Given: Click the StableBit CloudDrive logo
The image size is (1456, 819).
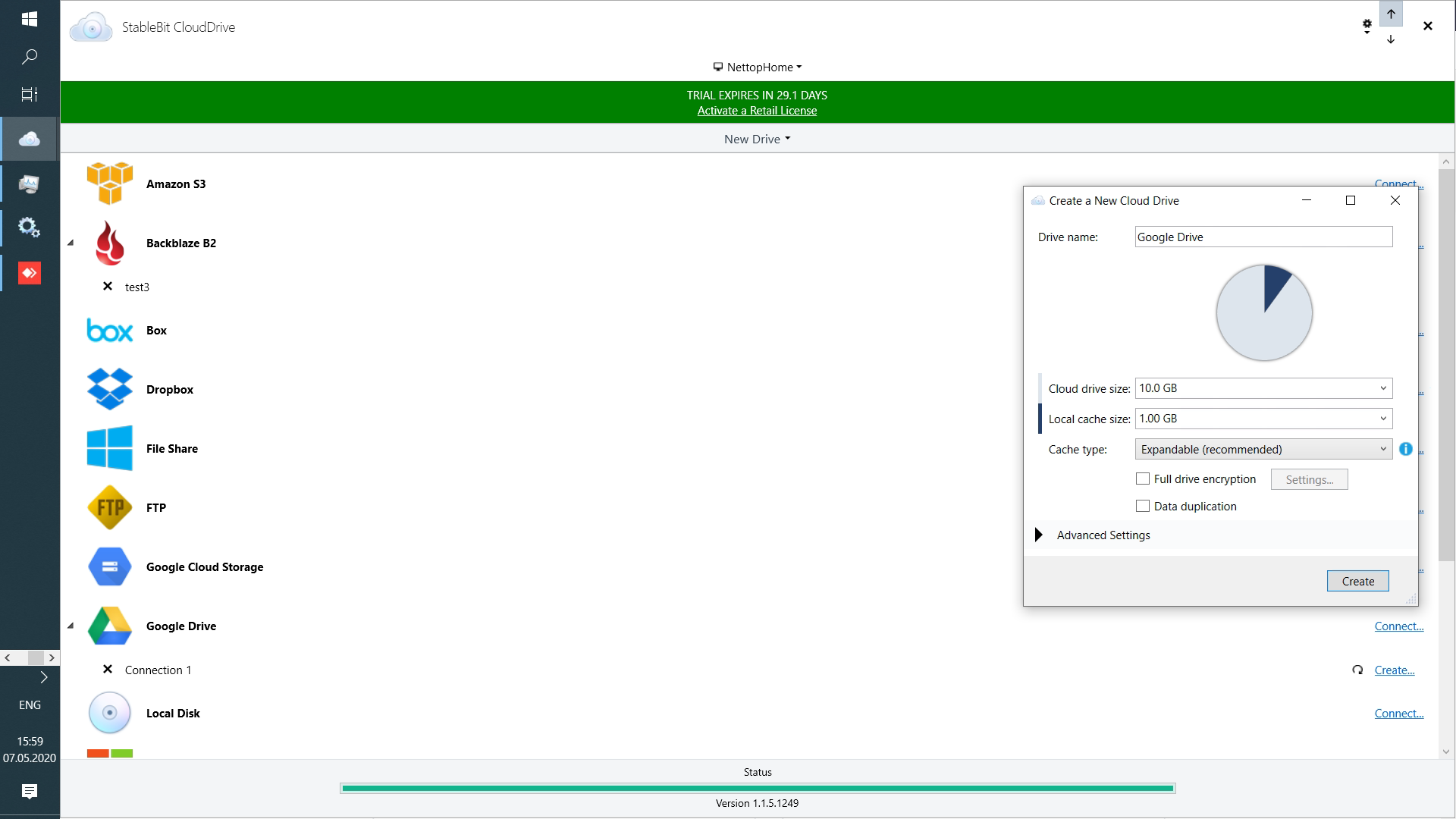Looking at the screenshot, I should pyautogui.click(x=91, y=27).
